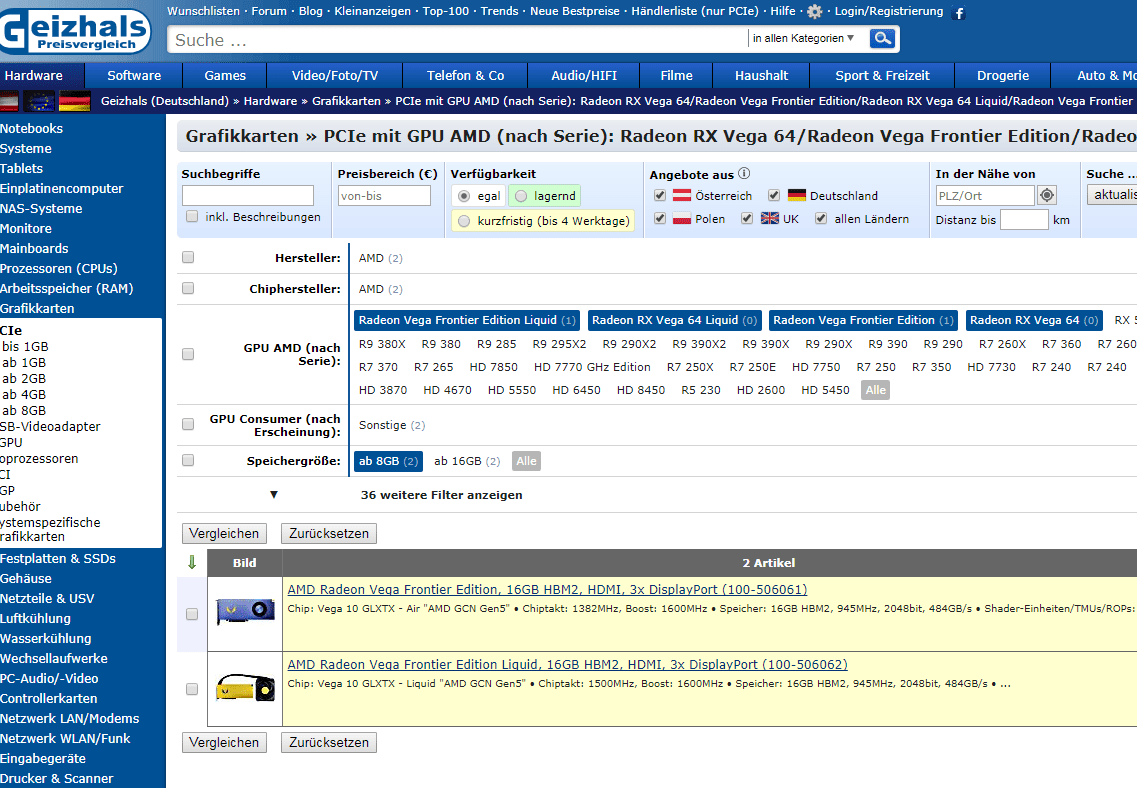Screen dimensions: 1137x788
Task: Select the EU flag in breadcrumb bar
Action: [39, 101]
